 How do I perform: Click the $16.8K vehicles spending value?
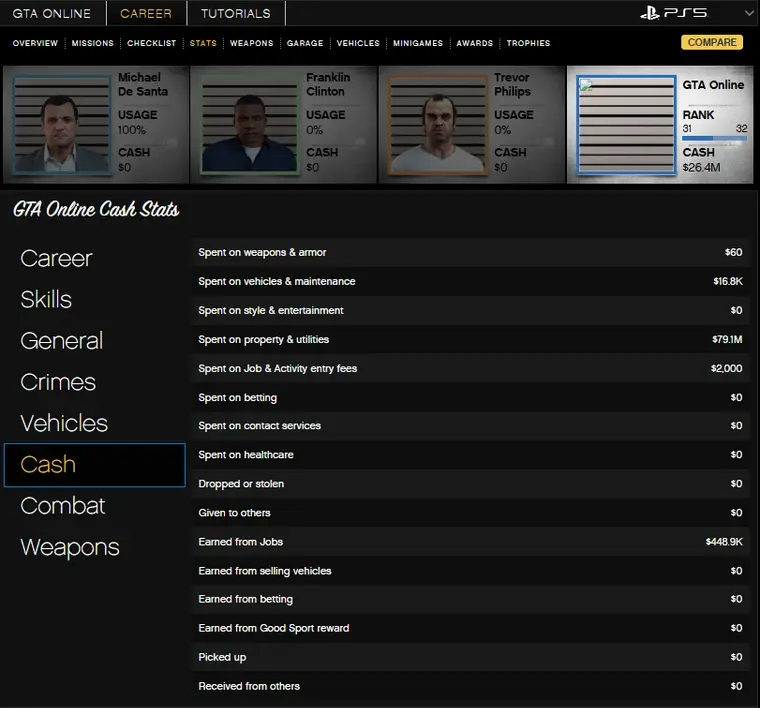(728, 282)
